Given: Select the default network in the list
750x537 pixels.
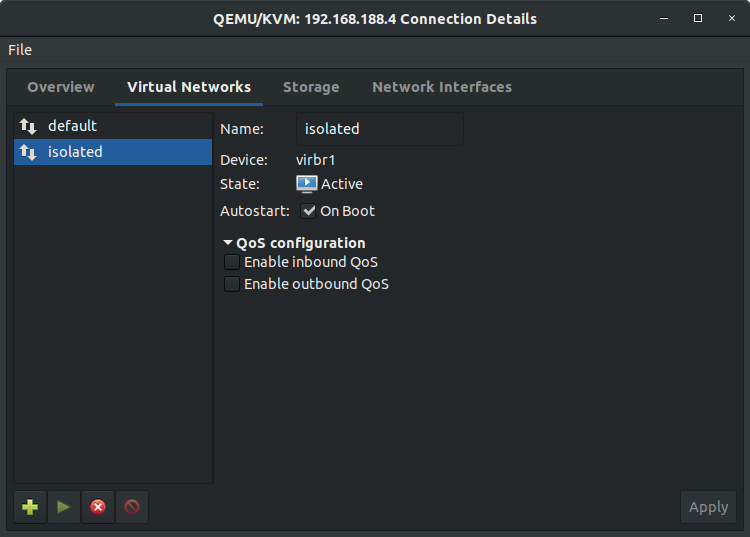Looking at the screenshot, I should click(73, 126).
